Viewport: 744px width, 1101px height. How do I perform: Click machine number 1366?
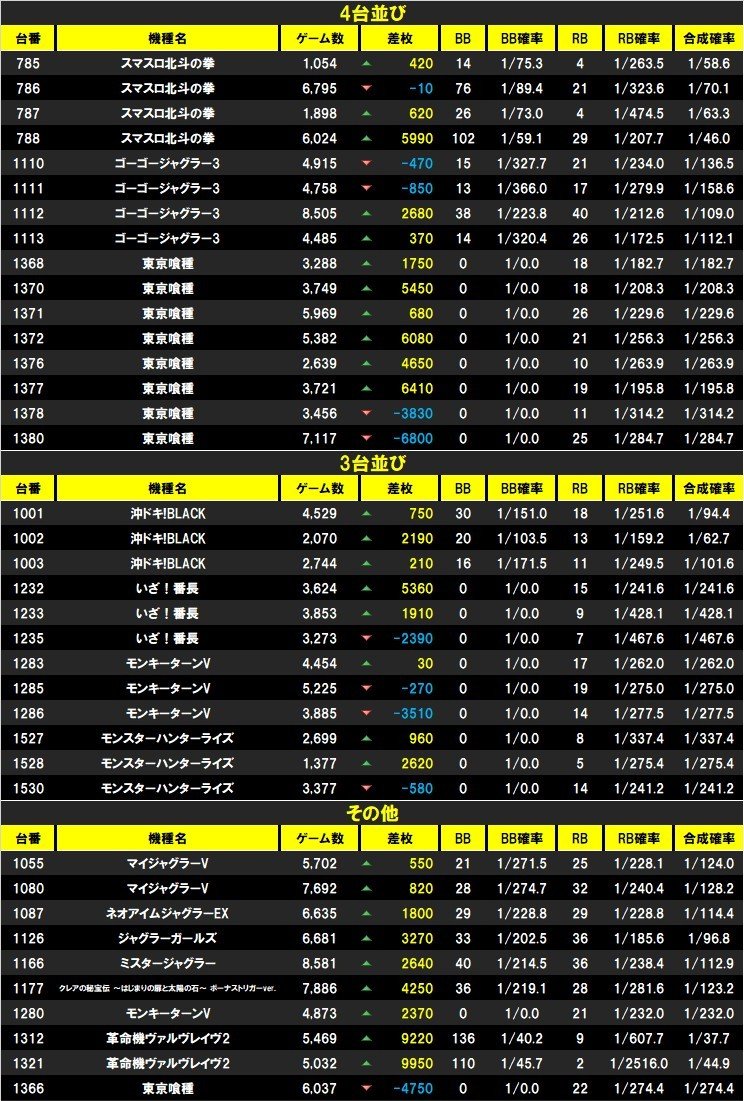(28, 1088)
